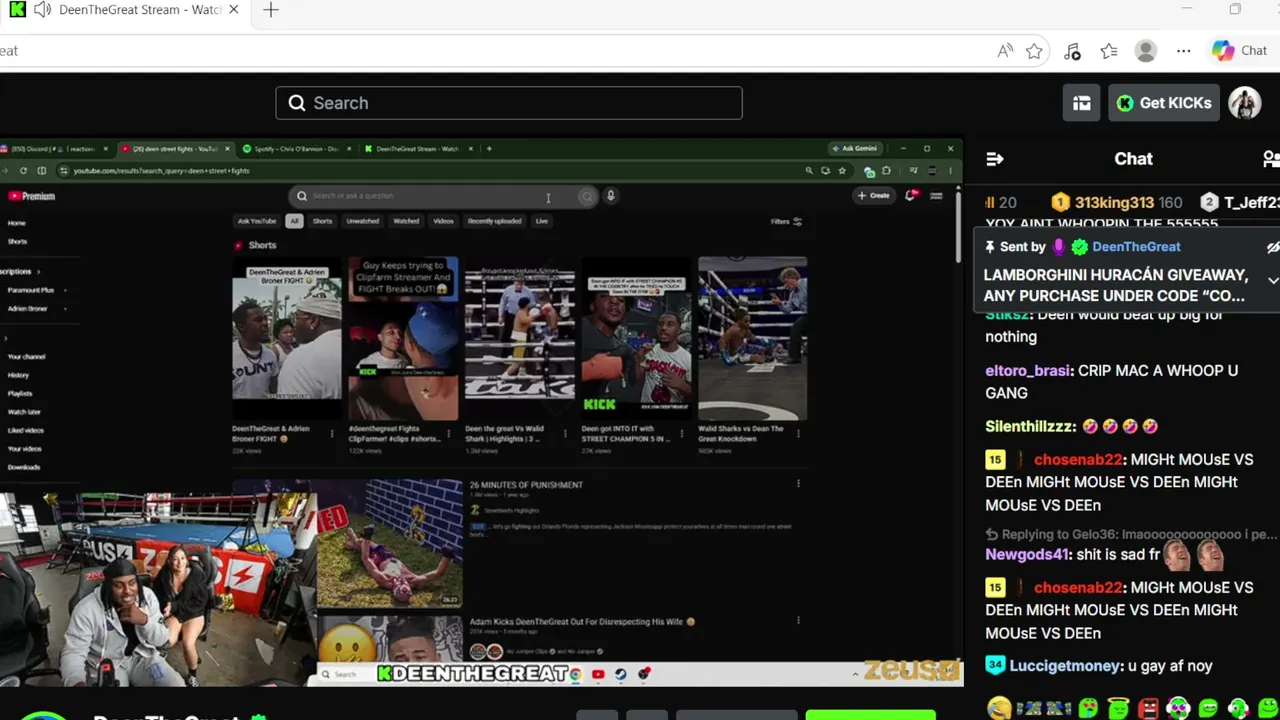Open Adam Kicks DeenTheGreat Out video title
The image size is (1280, 720).
point(582,622)
